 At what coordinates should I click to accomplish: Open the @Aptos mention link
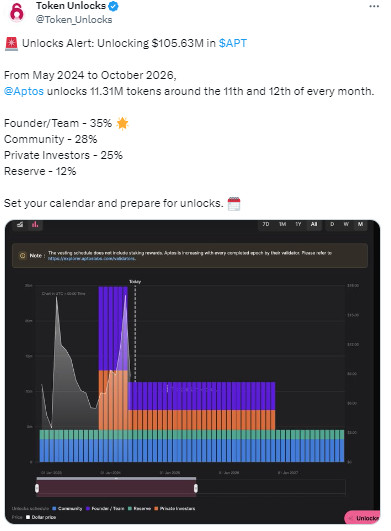coord(24,91)
